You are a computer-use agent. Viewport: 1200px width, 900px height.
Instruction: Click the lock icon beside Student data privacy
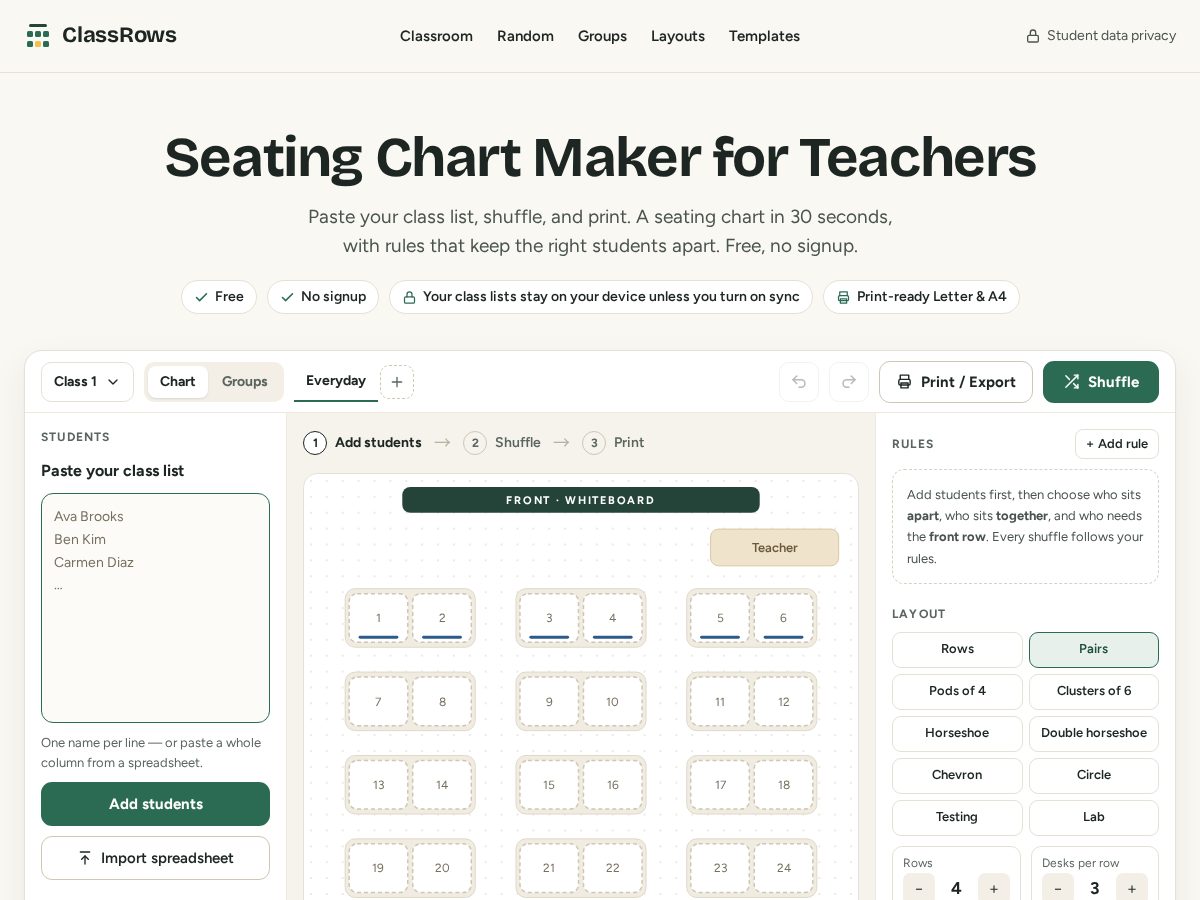(1033, 36)
